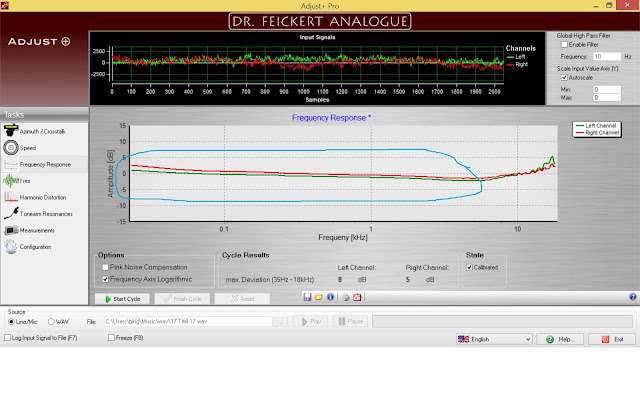Screen dimensions: 640x407
Task: Click the Play button
Action: 311,322
